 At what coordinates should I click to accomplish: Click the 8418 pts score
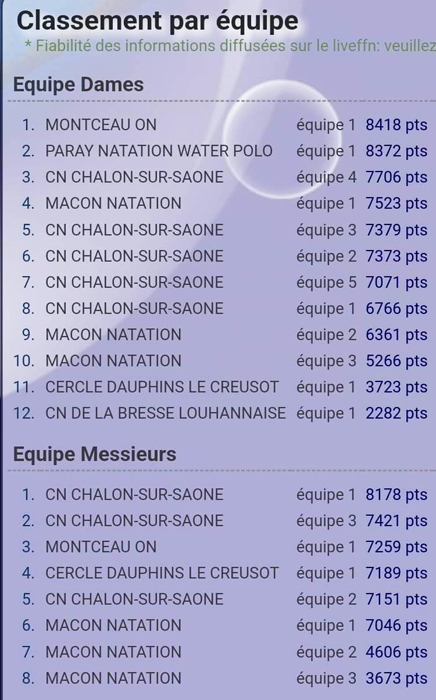point(396,125)
